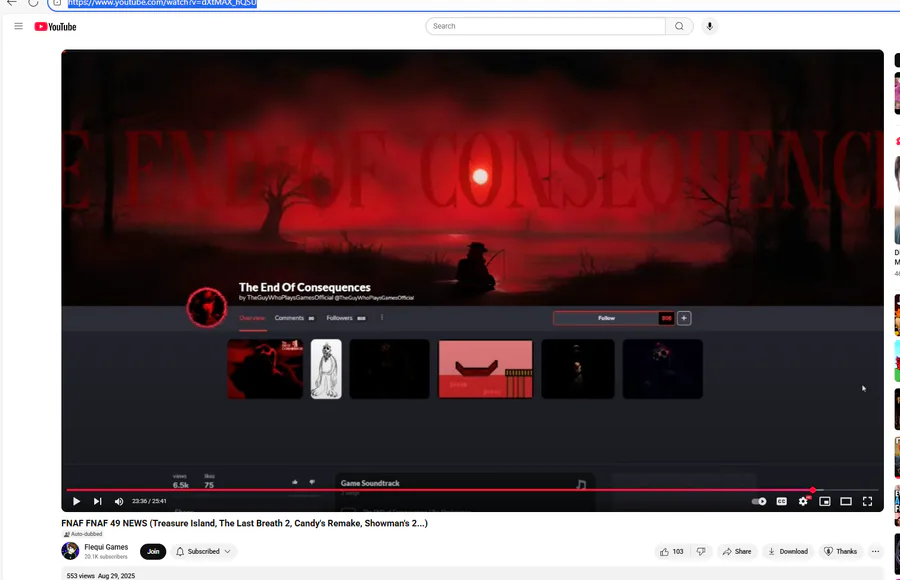
Task: Enable miniplayer mode
Action: 825,501
